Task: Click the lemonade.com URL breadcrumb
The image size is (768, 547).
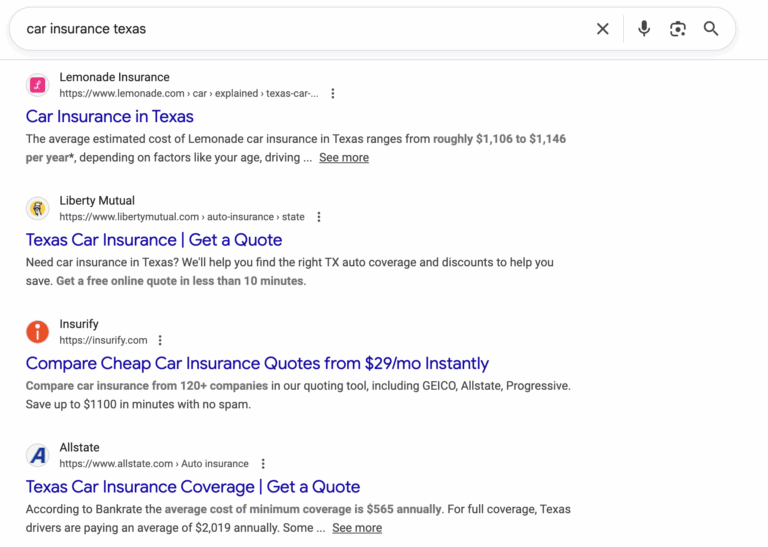Action: click(189, 94)
